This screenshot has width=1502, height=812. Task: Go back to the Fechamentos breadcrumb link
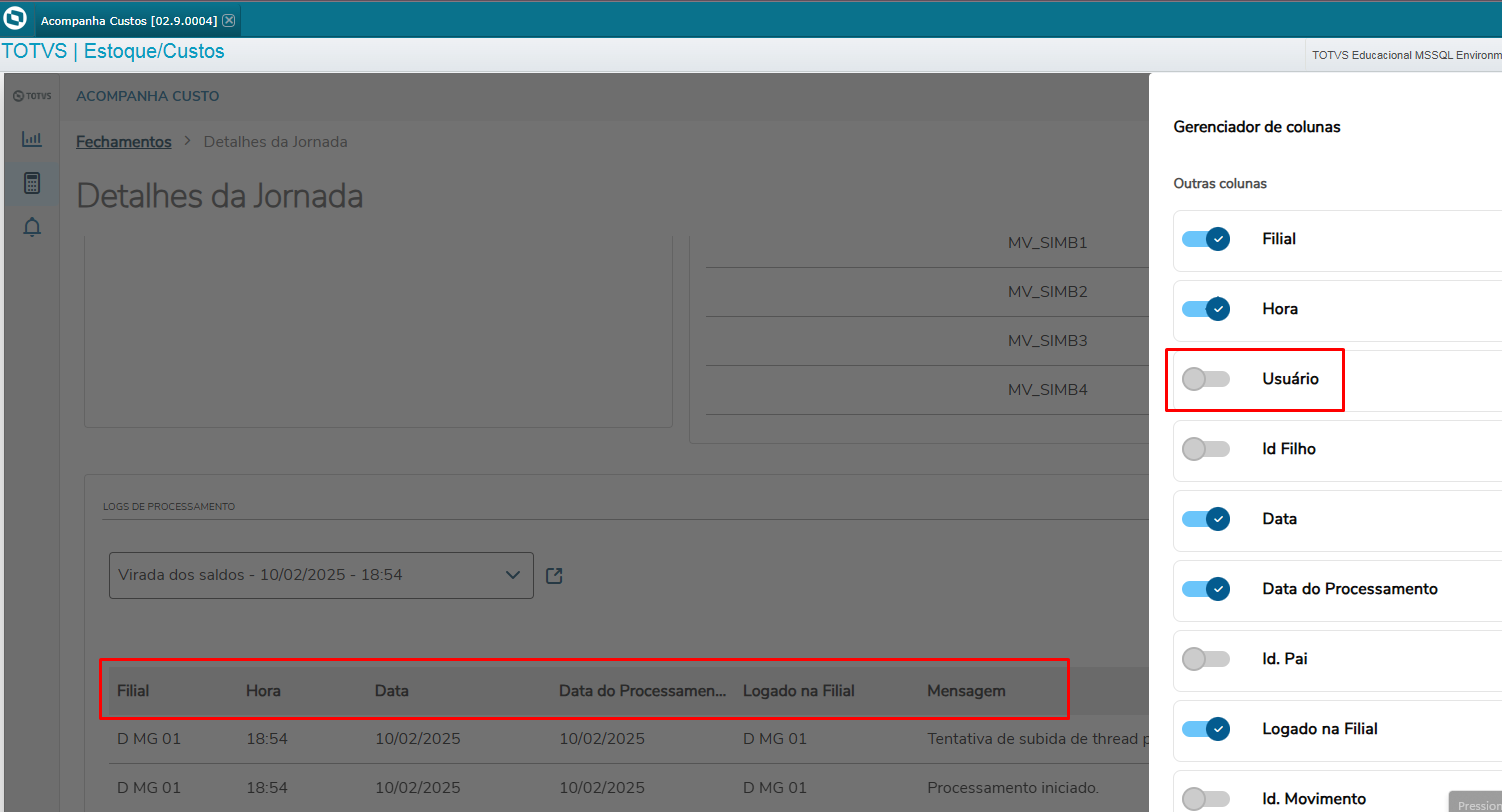(124, 142)
